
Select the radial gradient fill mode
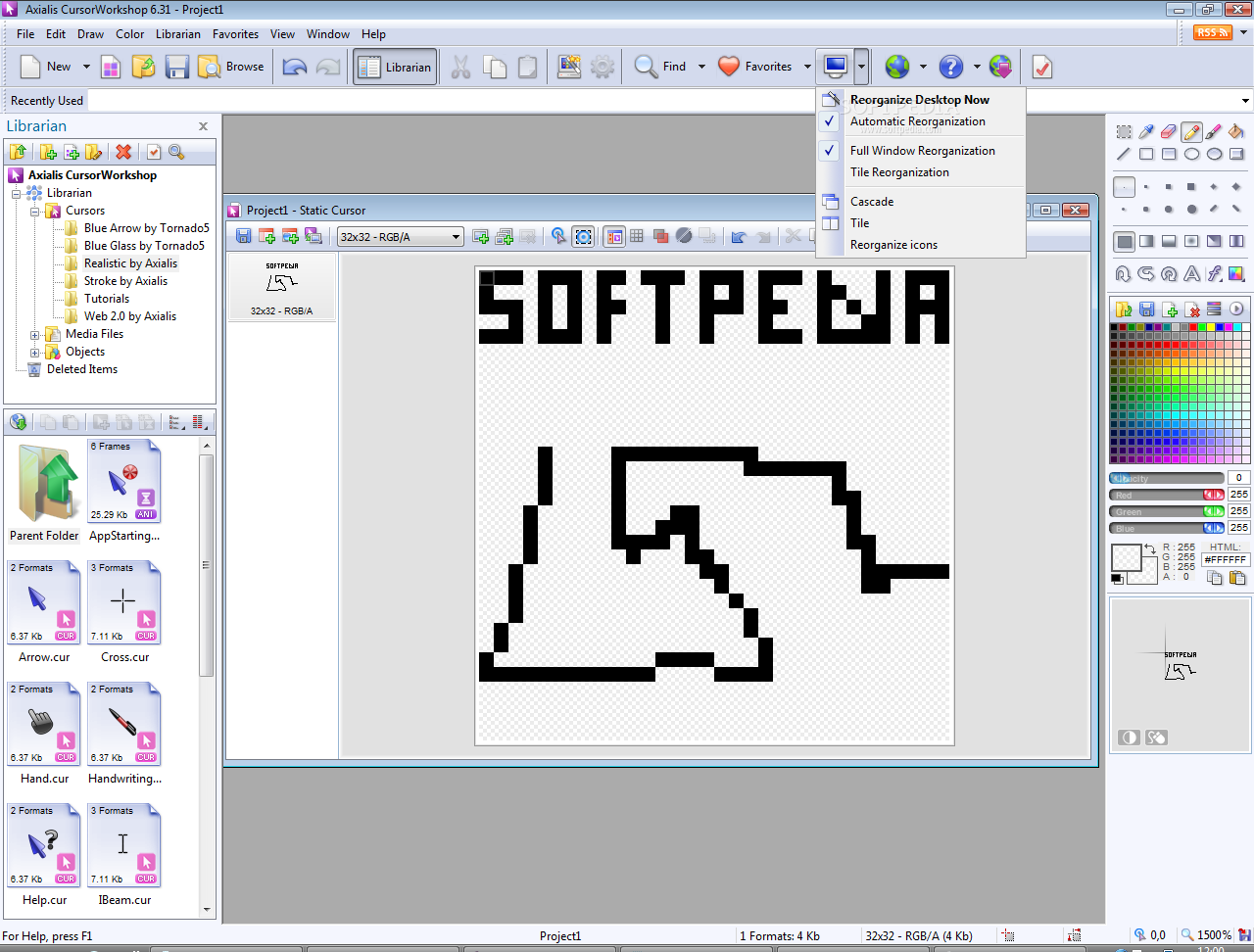click(1191, 241)
